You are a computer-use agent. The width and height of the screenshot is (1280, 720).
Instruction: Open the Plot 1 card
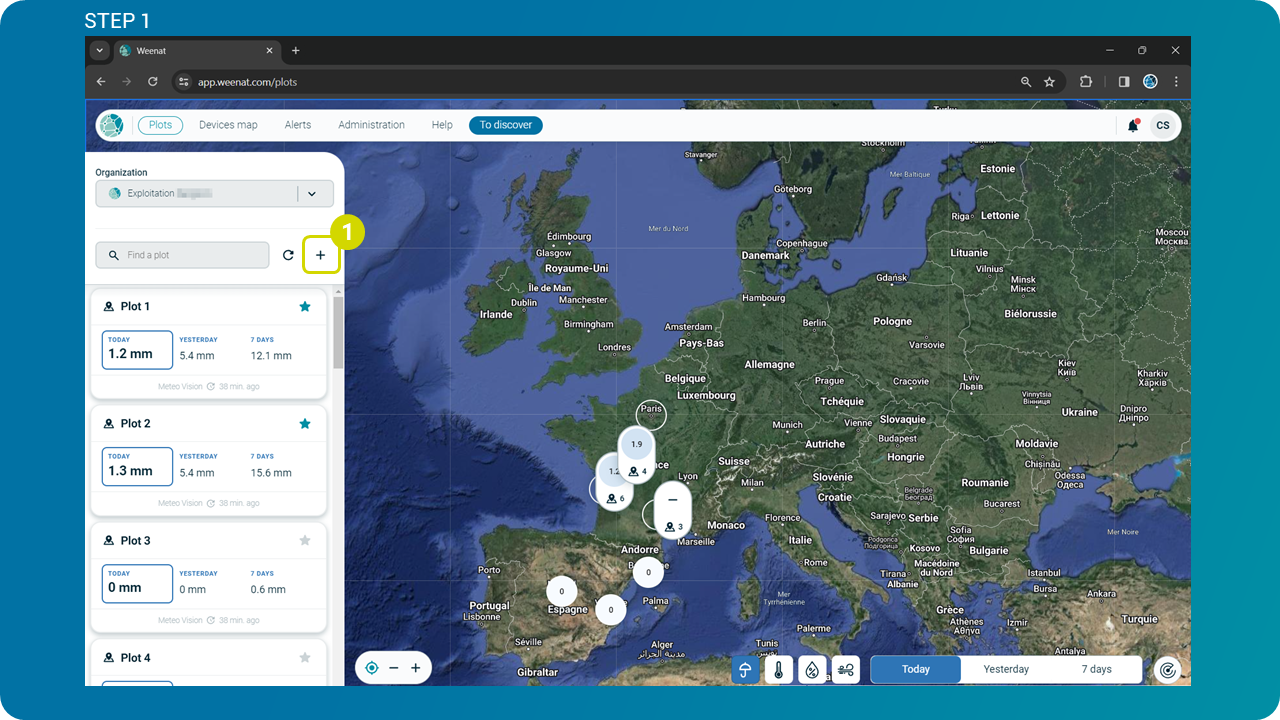[209, 343]
